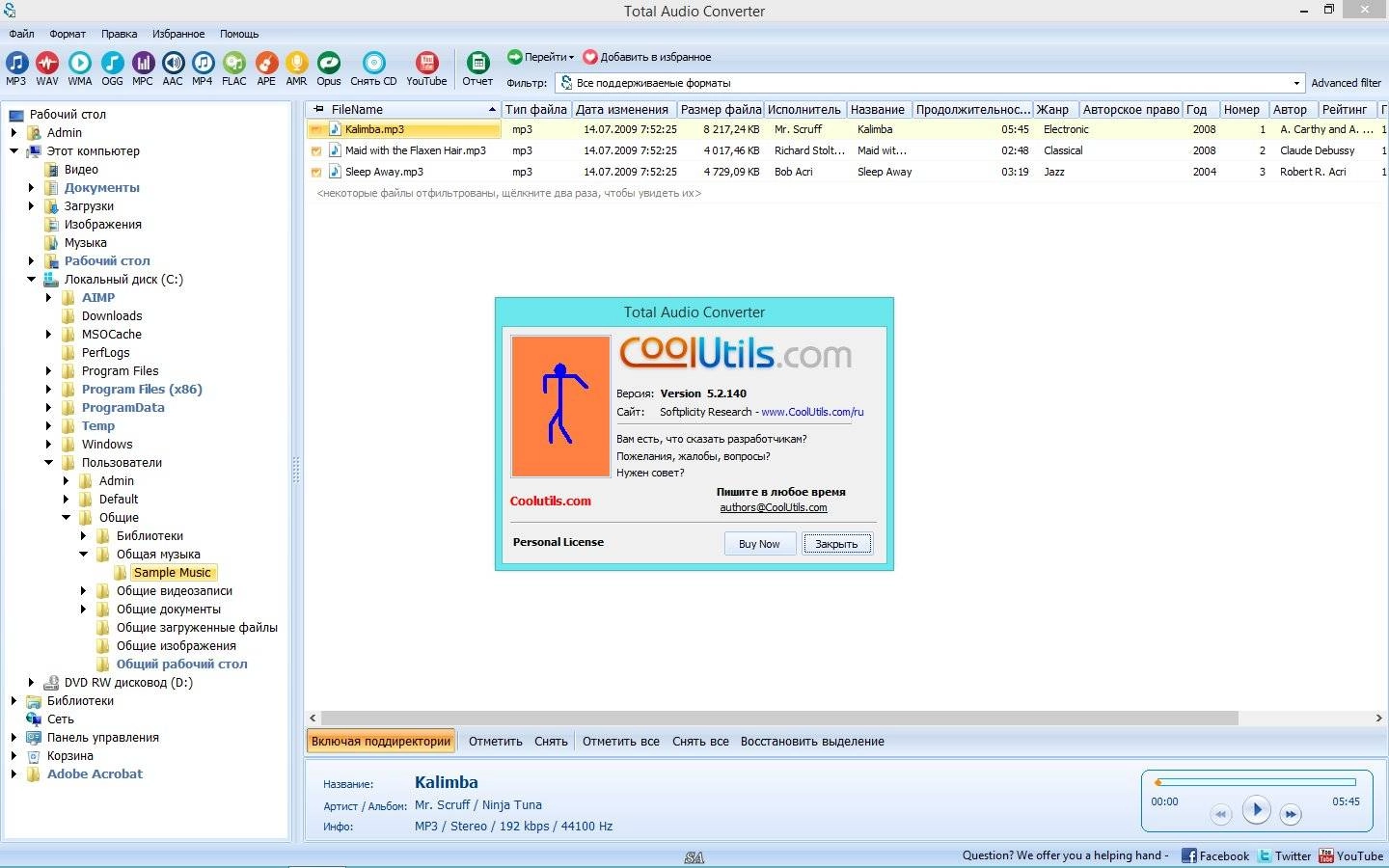Open the Помощь menu

(x=239, y=34)
